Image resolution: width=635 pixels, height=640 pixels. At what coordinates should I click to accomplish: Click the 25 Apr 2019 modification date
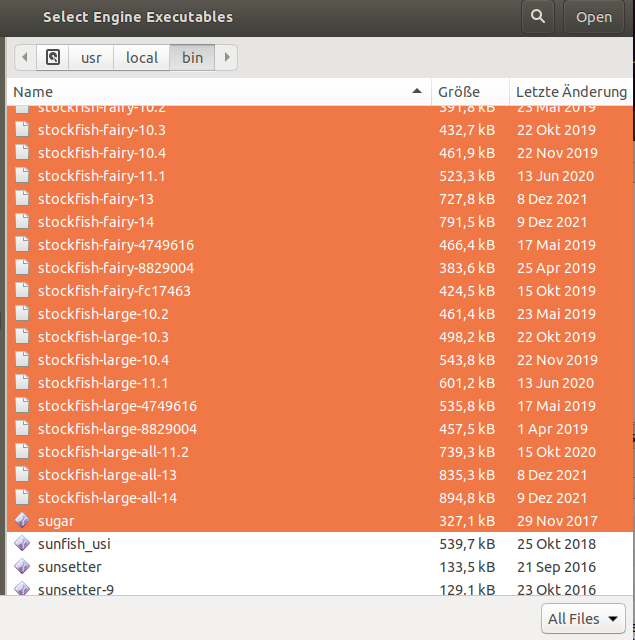click(556, 268)
